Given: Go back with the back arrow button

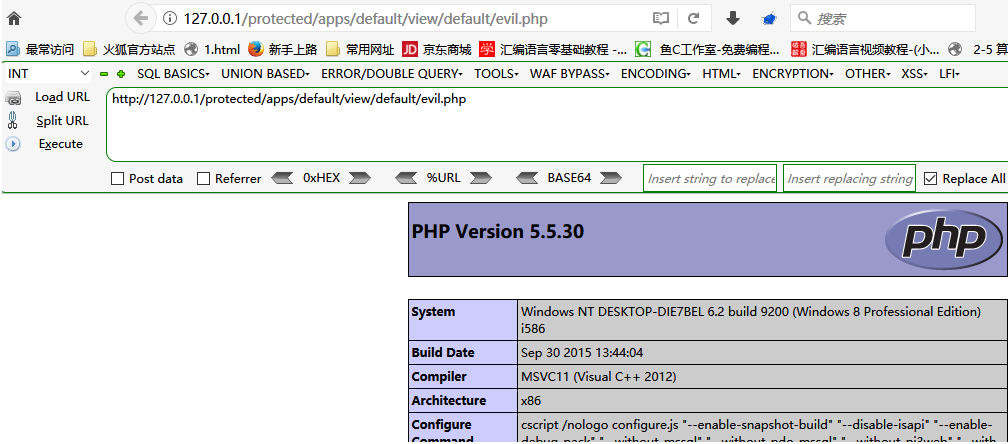Looking at the screenshot, I should [x=141, y=19].
